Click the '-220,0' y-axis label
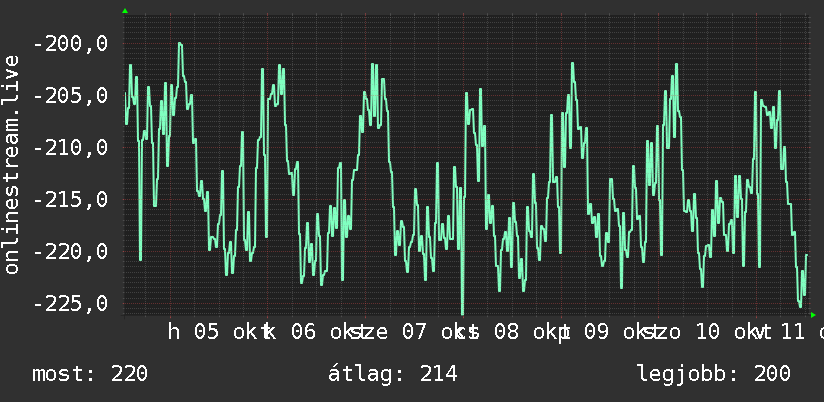Viewport: 824px width, 402px height. pyautogui.click(x=71, y=252)
